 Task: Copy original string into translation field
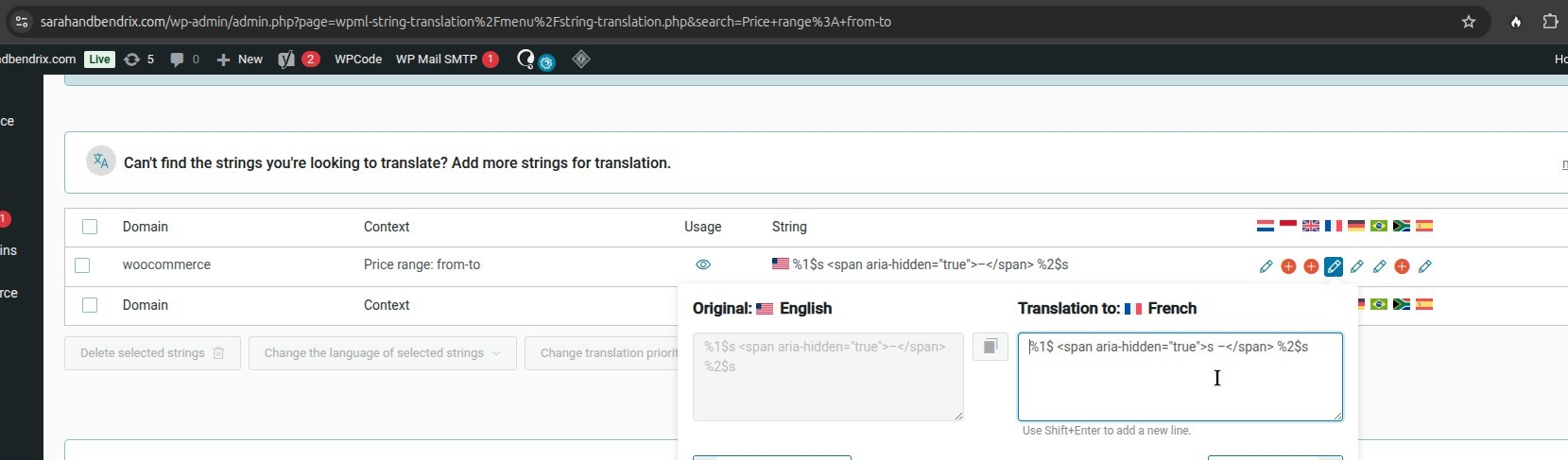[990, 347]
